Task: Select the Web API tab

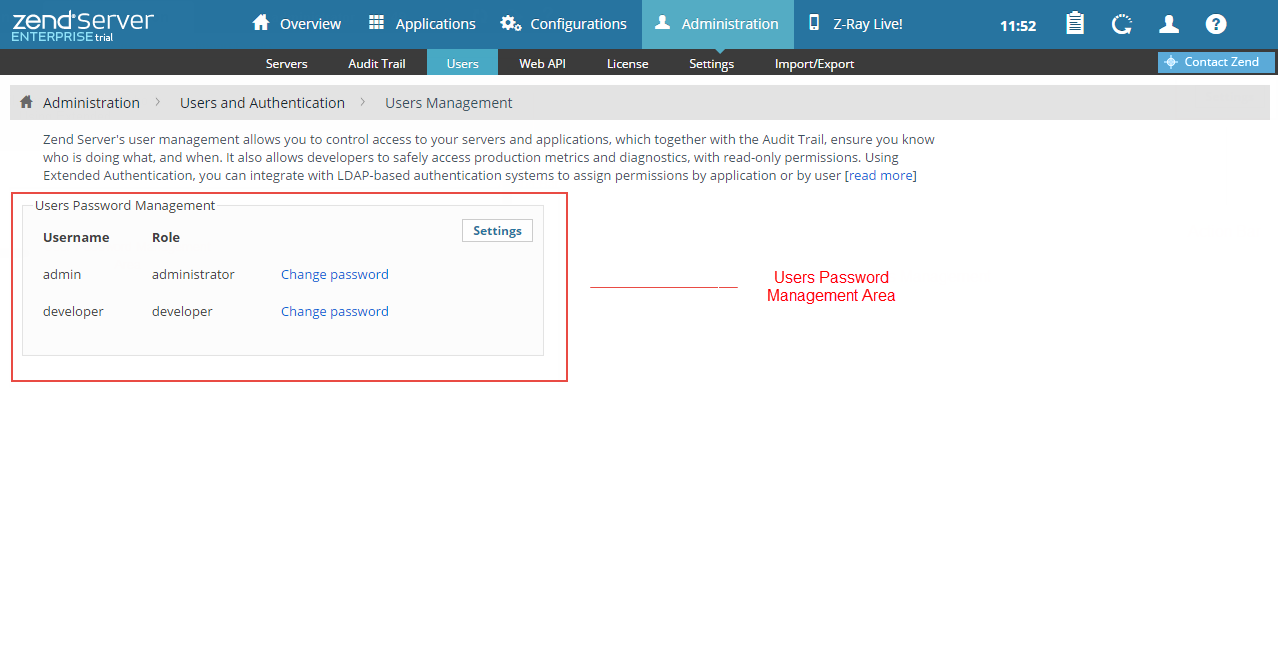Action: click(x=542, y=63)
